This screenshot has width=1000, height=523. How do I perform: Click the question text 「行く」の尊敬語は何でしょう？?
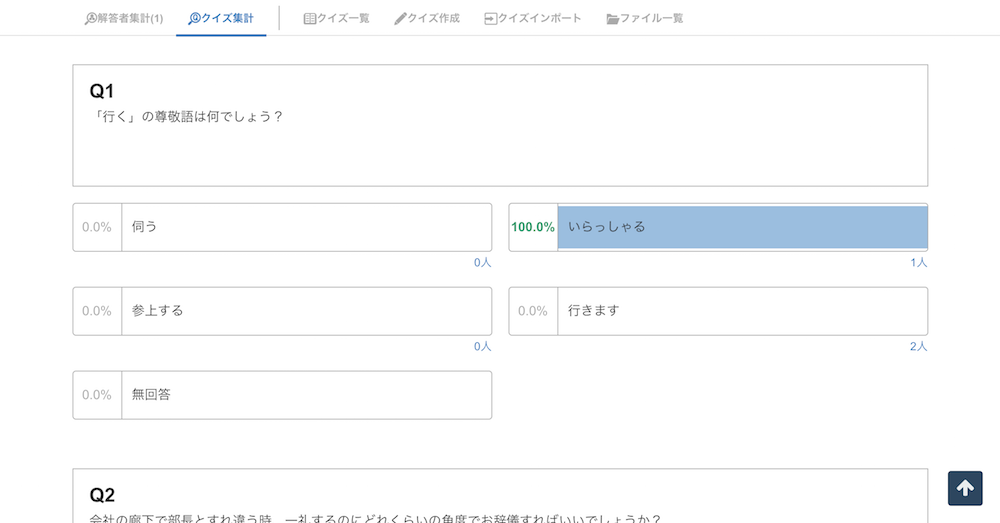(187, 117)
